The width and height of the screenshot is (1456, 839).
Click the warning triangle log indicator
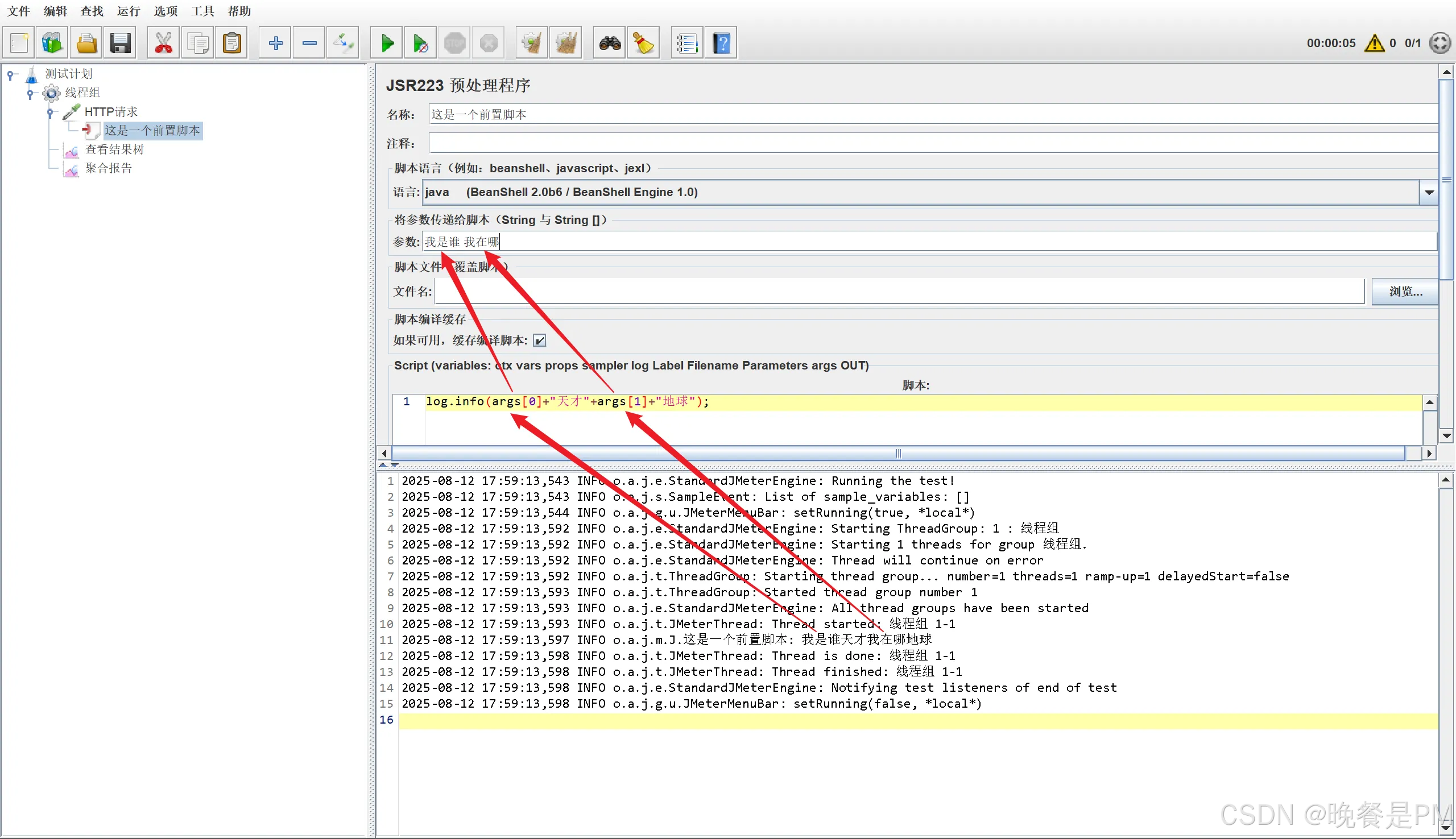tap(1375, 43)
